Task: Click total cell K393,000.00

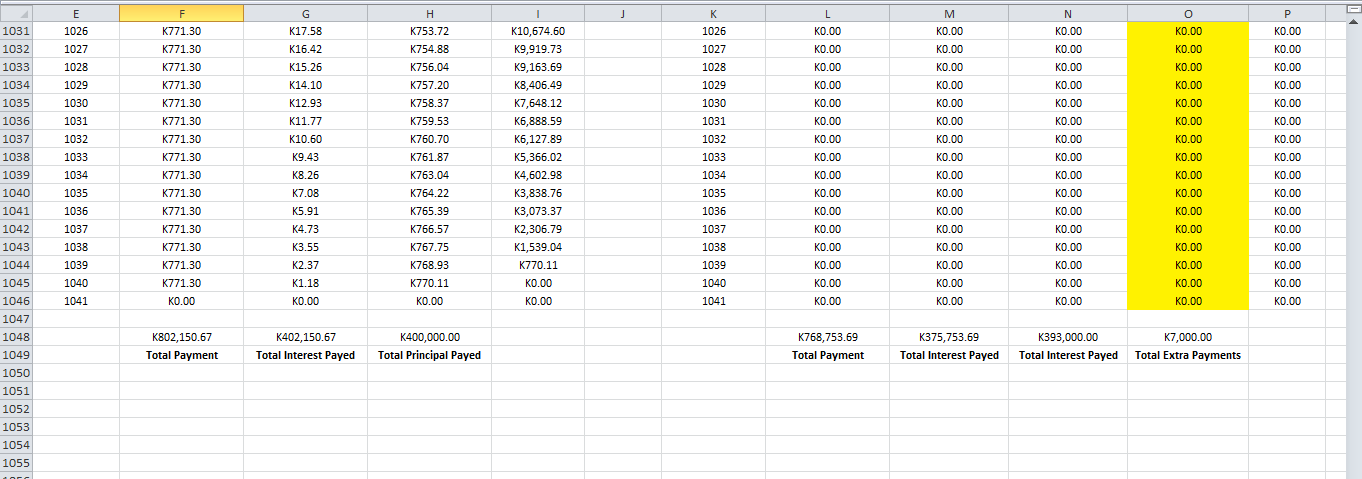Action: [x=1068, y=337]
